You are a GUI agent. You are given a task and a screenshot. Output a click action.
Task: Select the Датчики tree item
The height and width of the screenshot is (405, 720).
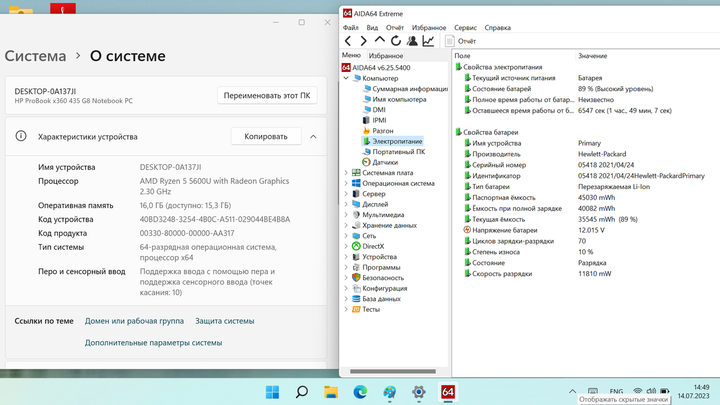380,163
